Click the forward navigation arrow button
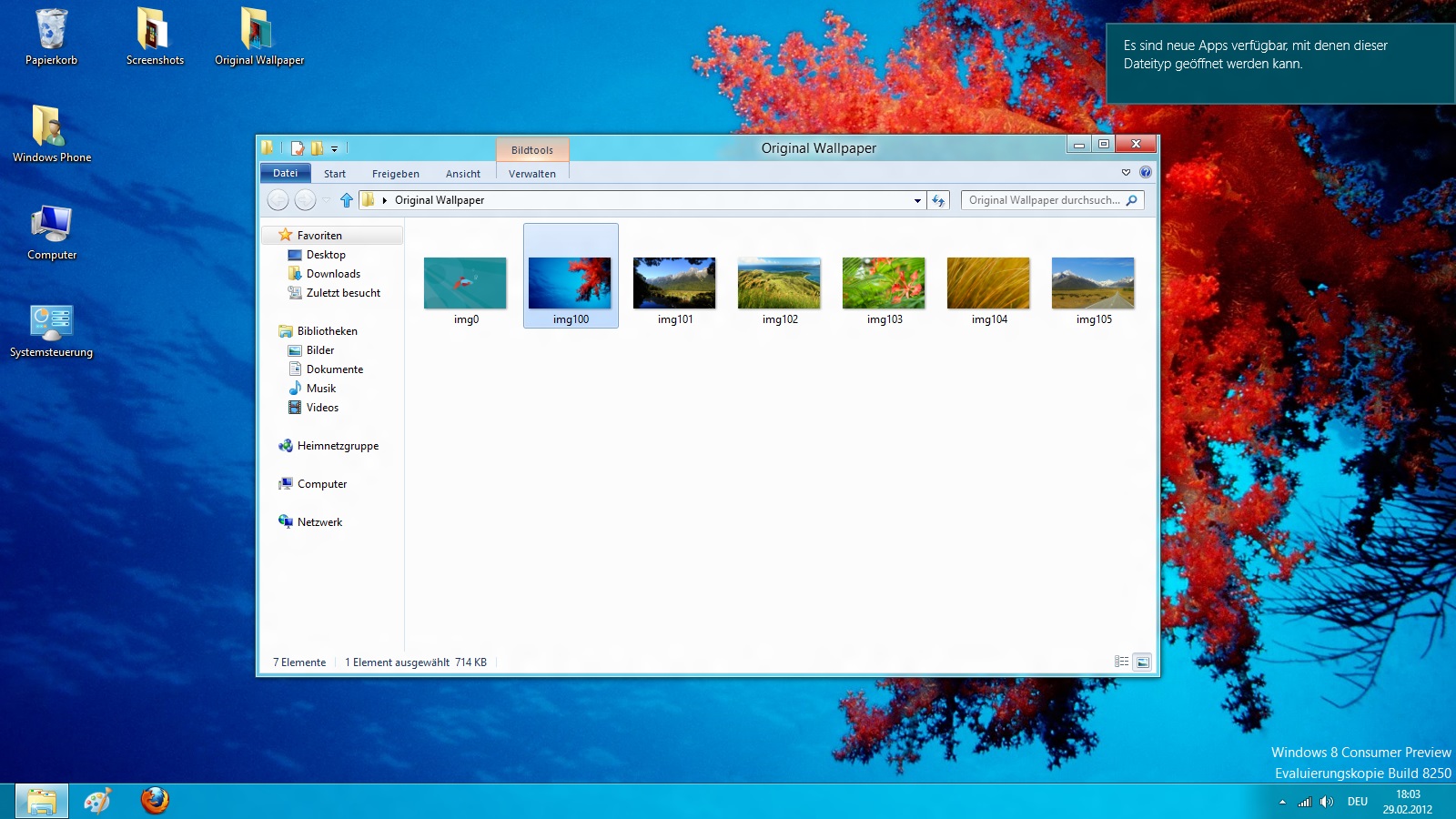Viewport: 1456px width, 819px height. [305, 200]
